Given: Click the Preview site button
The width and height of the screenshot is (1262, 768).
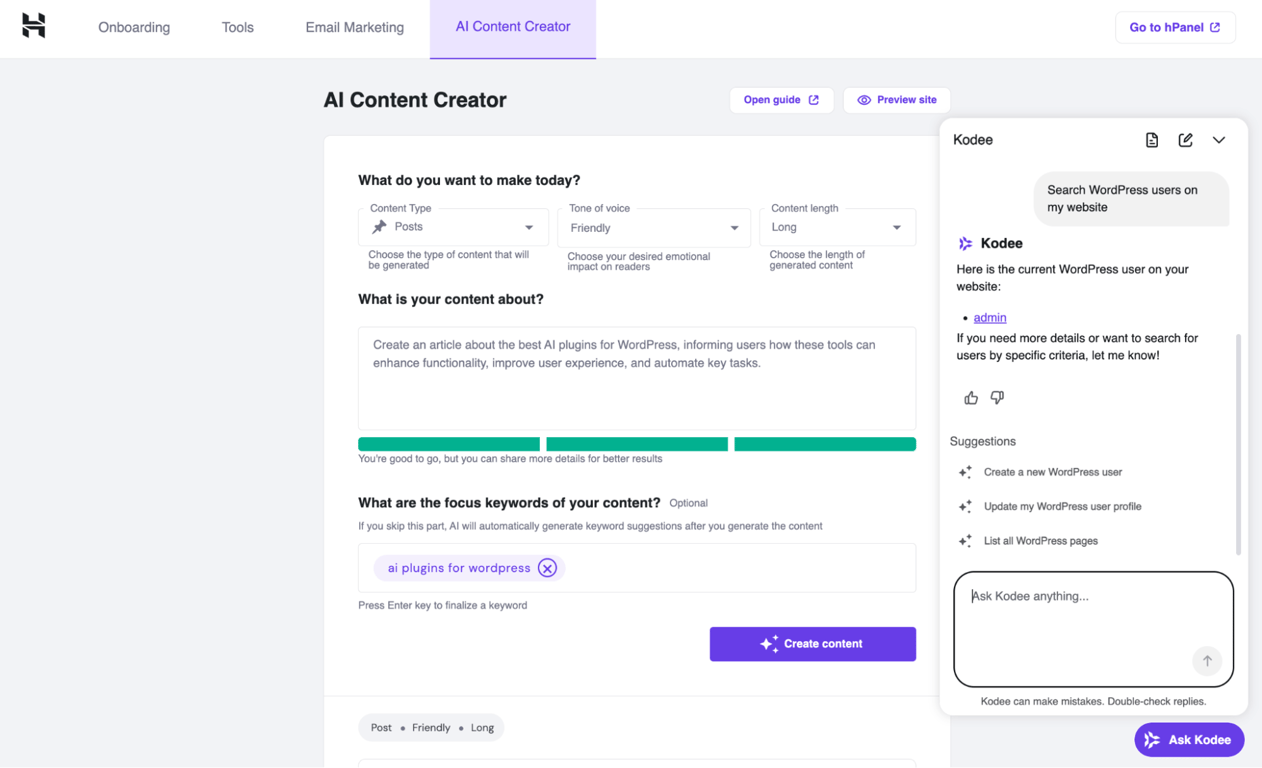Looking at the screenshot, I should pyautogui.click(x=896, y=100).
